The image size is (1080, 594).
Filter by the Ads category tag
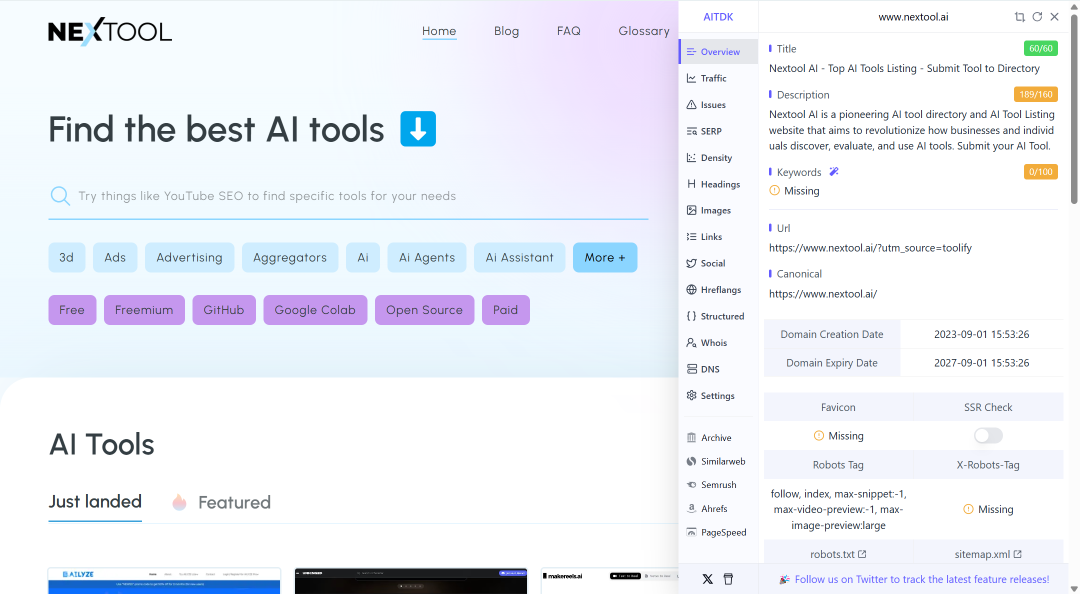[x=115, y=257]
